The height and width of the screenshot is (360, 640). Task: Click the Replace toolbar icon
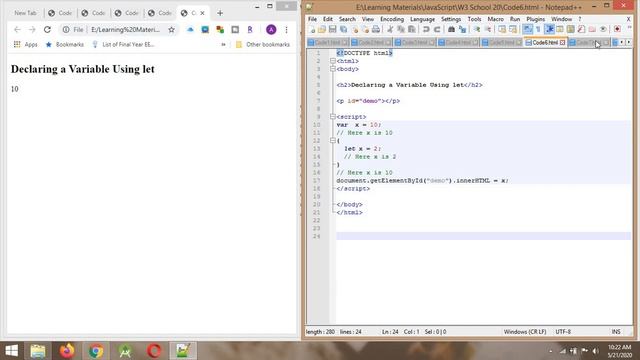(x=462, y=29)
